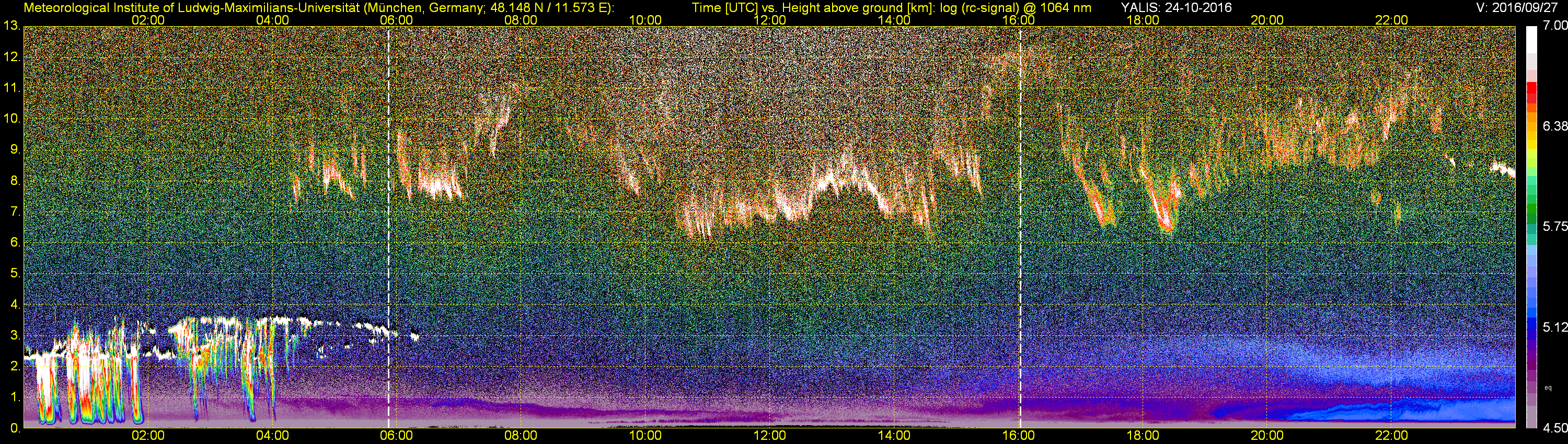Choose the 6 km height axis label
Viewport: 1568px width, 444px height.
tap(14, 243)
